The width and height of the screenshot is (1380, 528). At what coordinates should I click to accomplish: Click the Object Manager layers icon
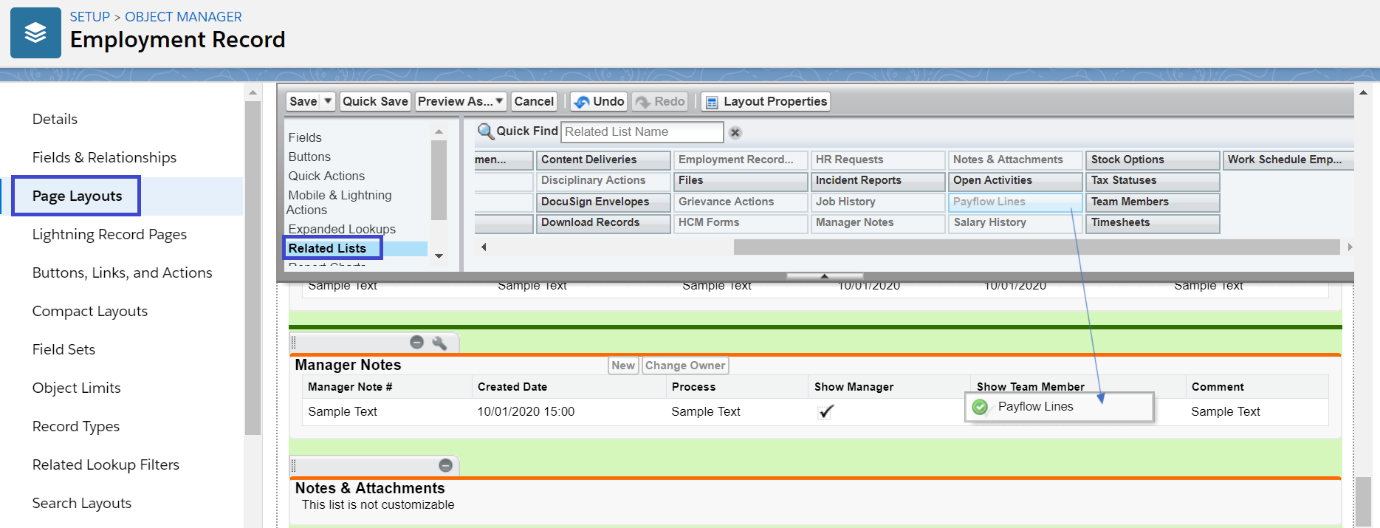(35, 33)
